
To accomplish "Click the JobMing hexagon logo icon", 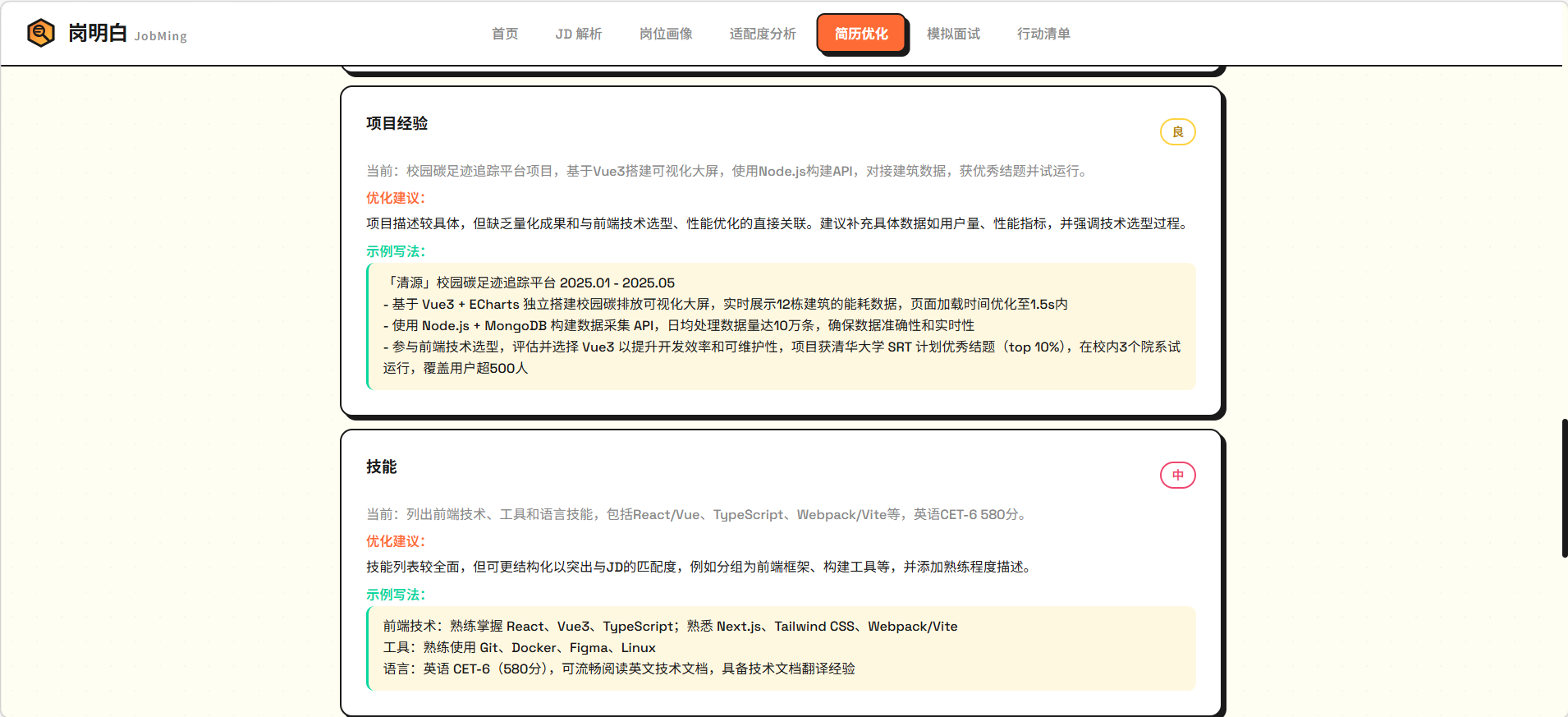I will tap(40, 33).
